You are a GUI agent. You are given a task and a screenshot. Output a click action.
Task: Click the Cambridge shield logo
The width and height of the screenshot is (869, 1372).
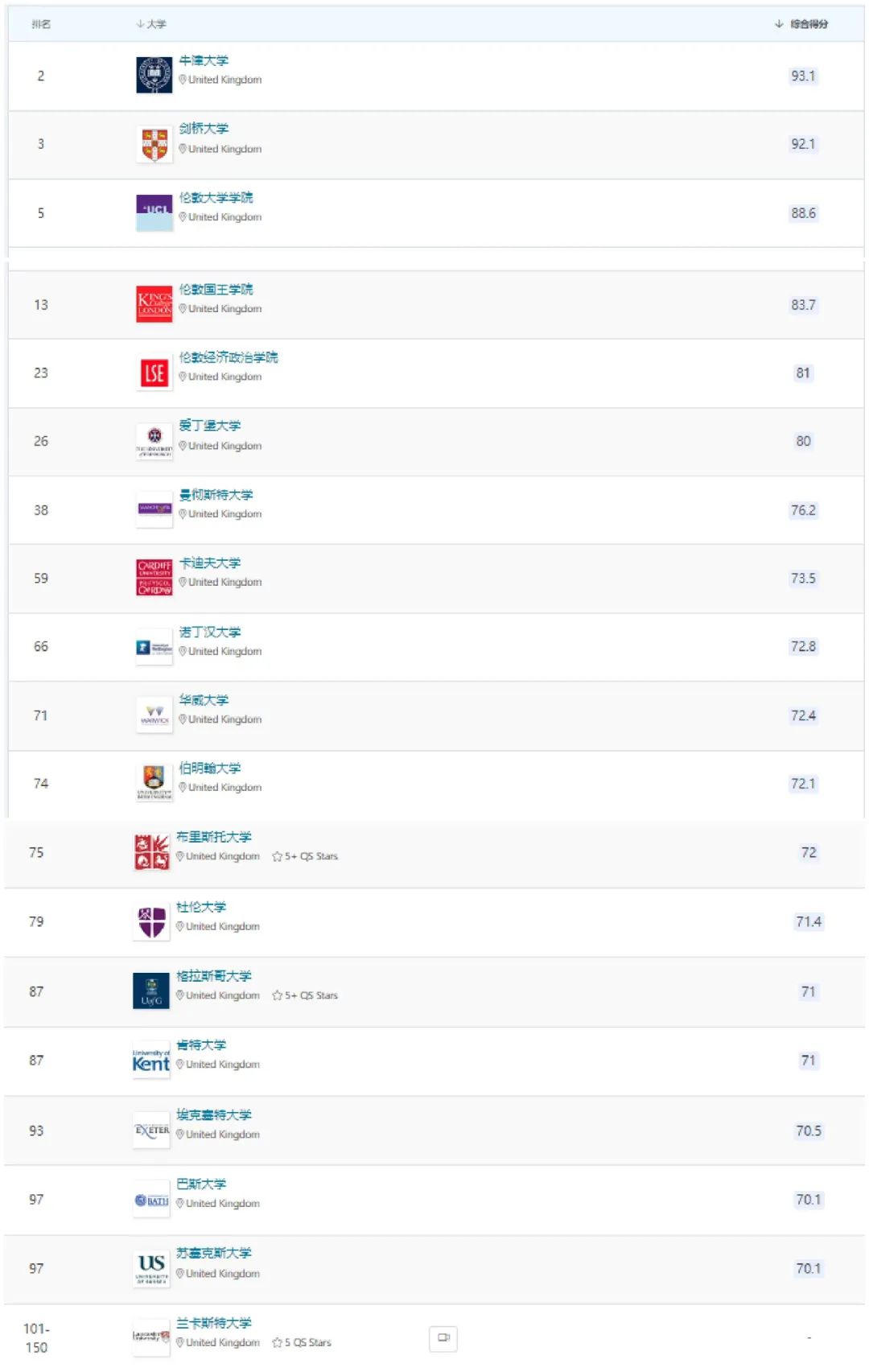click(154, 144)
